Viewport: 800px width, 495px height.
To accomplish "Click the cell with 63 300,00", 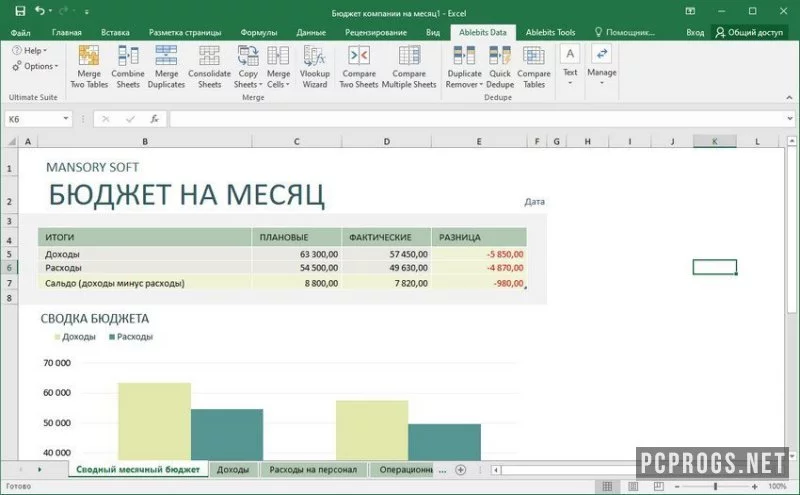I will pos(296,254).
